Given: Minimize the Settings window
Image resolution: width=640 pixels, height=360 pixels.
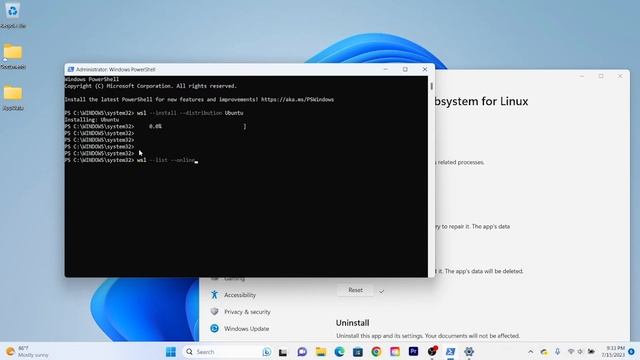Looking at the screenshot, I should (x=582, y=76).
